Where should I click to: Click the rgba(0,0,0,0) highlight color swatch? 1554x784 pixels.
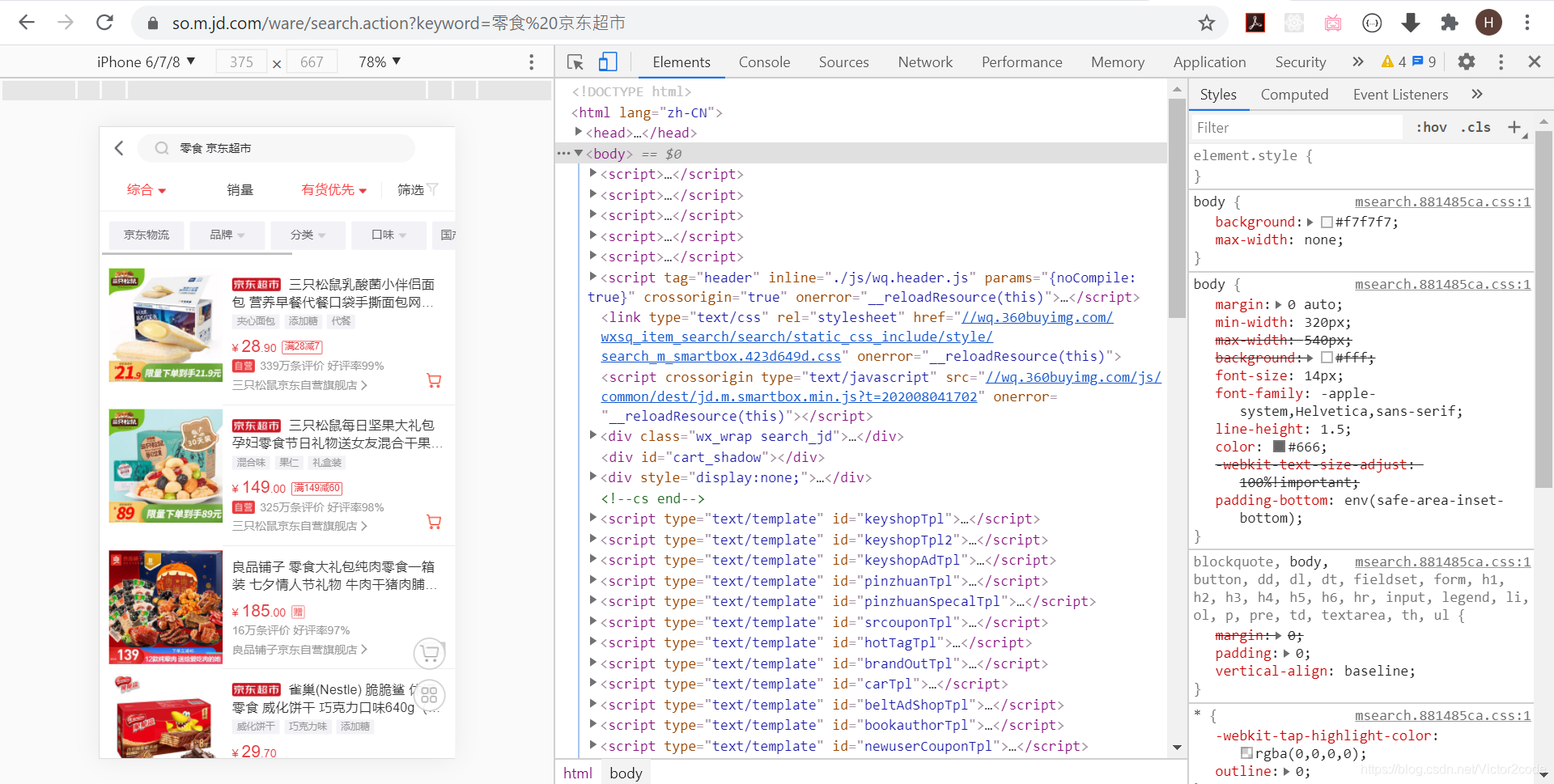[x=1246, y=753]
